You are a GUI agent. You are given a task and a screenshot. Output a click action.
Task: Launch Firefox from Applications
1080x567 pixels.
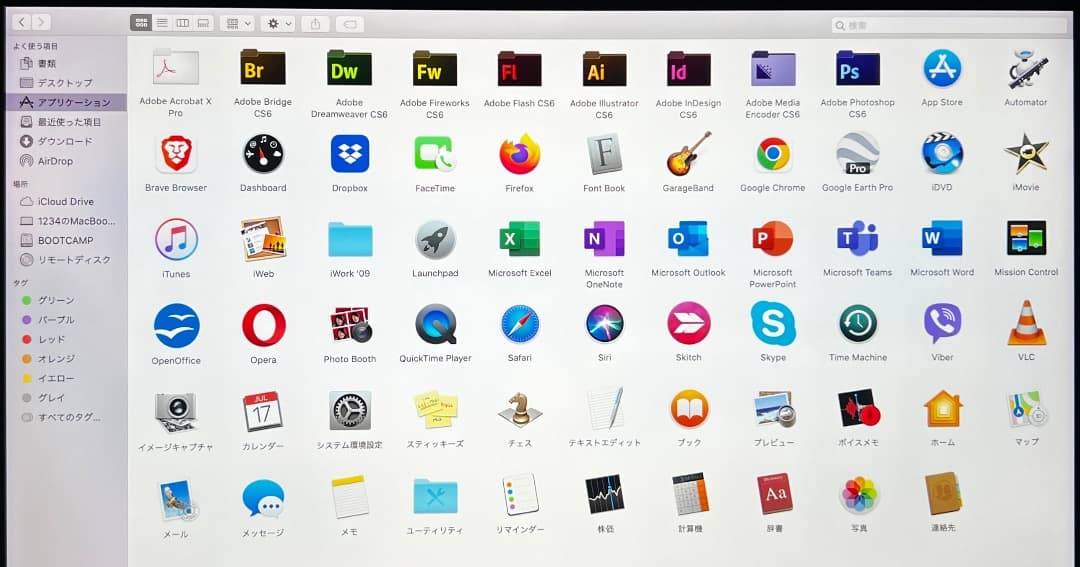tap(519, 155)
